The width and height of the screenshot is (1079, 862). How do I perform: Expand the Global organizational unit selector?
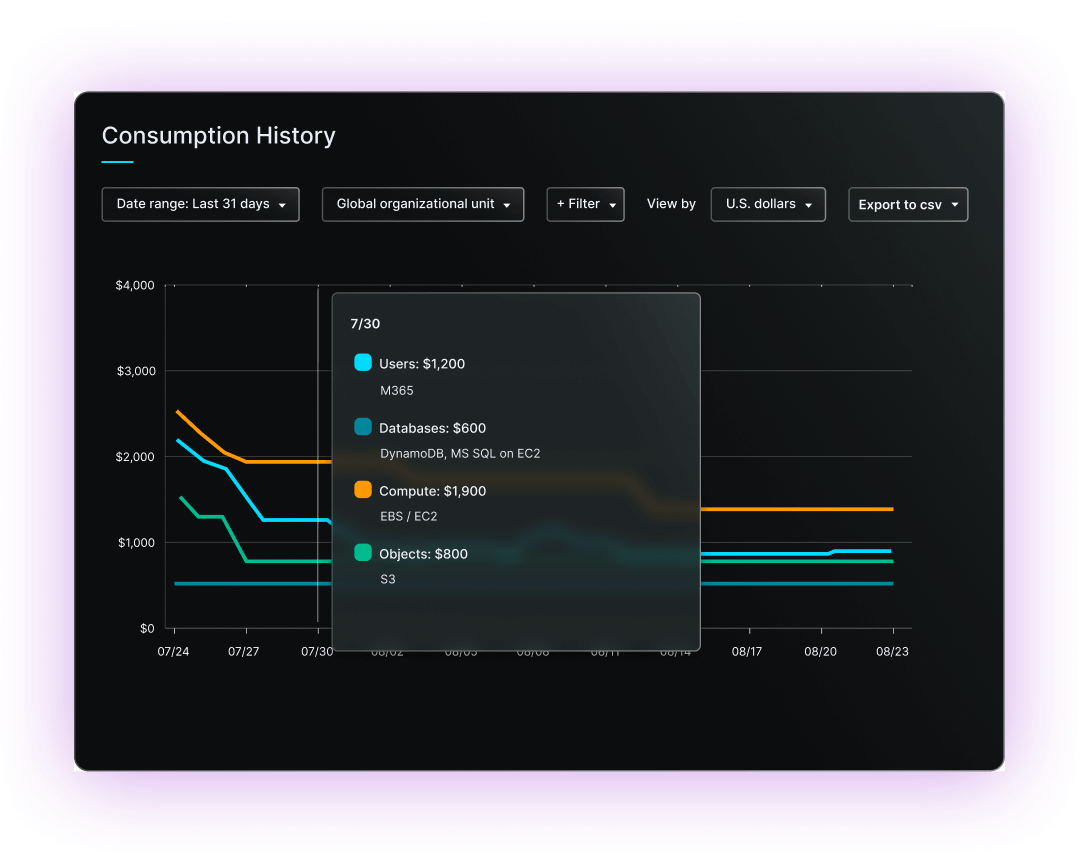coord(422,204)
